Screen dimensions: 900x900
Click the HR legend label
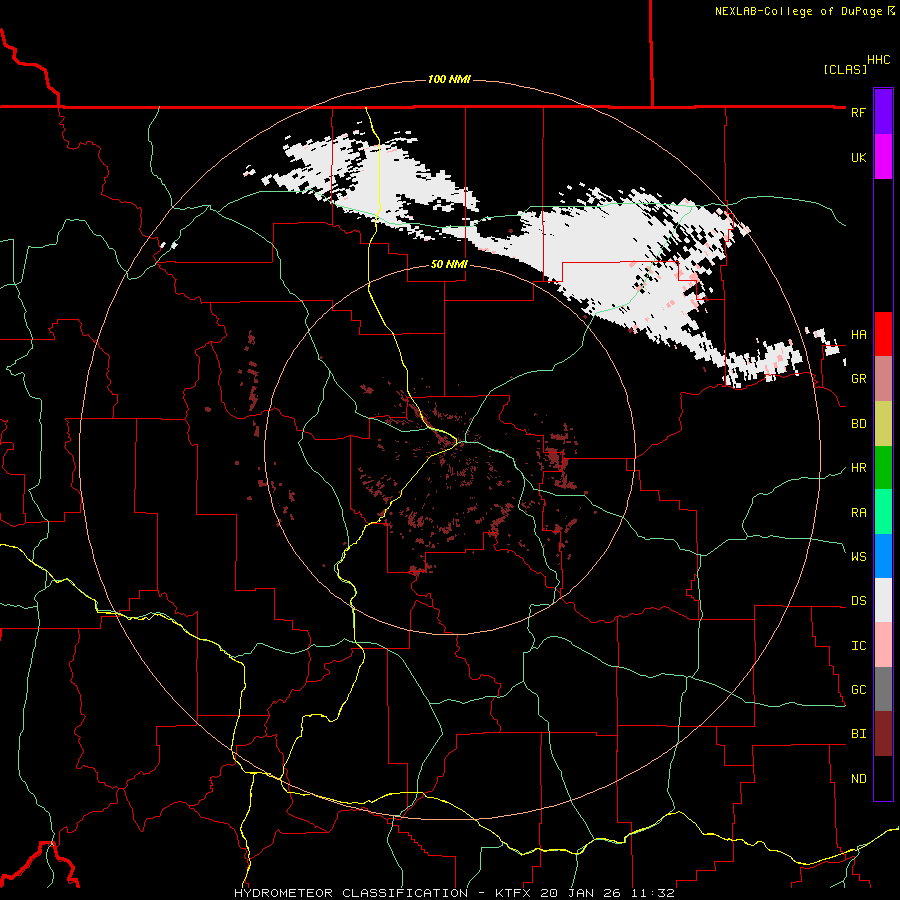[x=858, y=468]
